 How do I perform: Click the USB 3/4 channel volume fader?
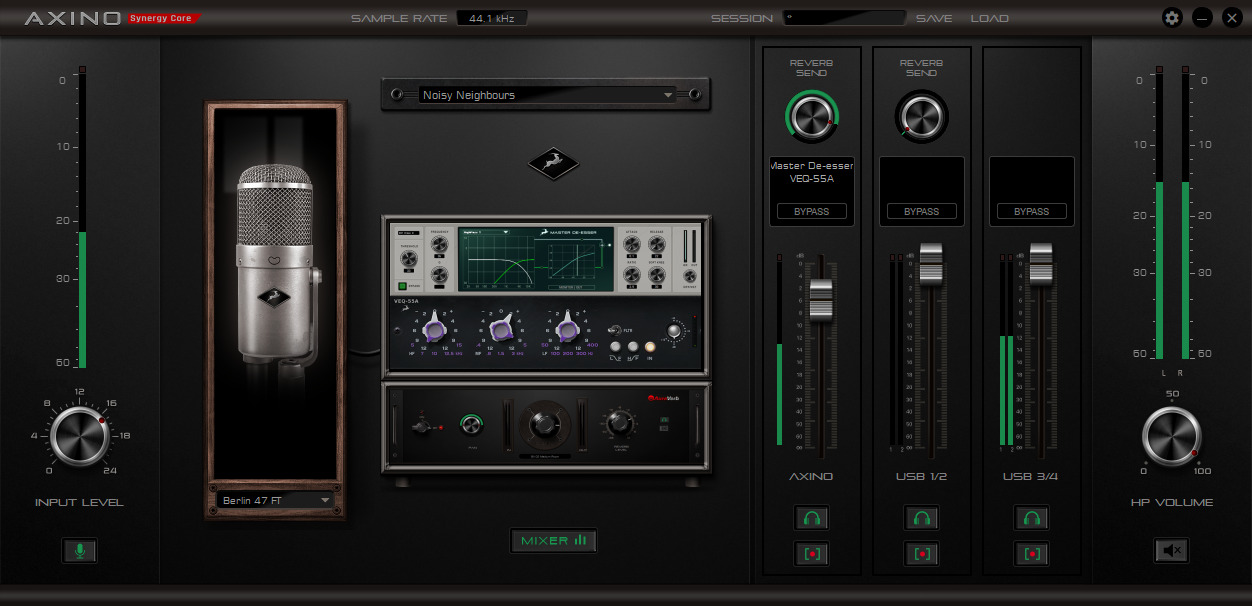(1041, 264)
